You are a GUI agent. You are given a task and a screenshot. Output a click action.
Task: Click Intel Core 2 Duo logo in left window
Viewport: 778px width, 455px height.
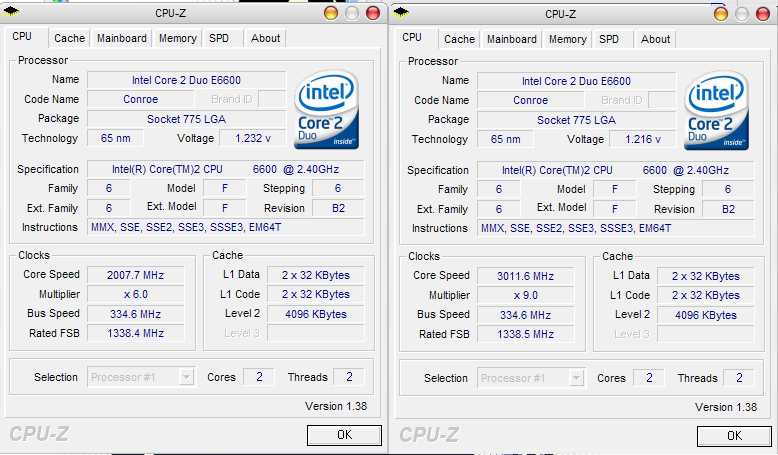point(326,110)
